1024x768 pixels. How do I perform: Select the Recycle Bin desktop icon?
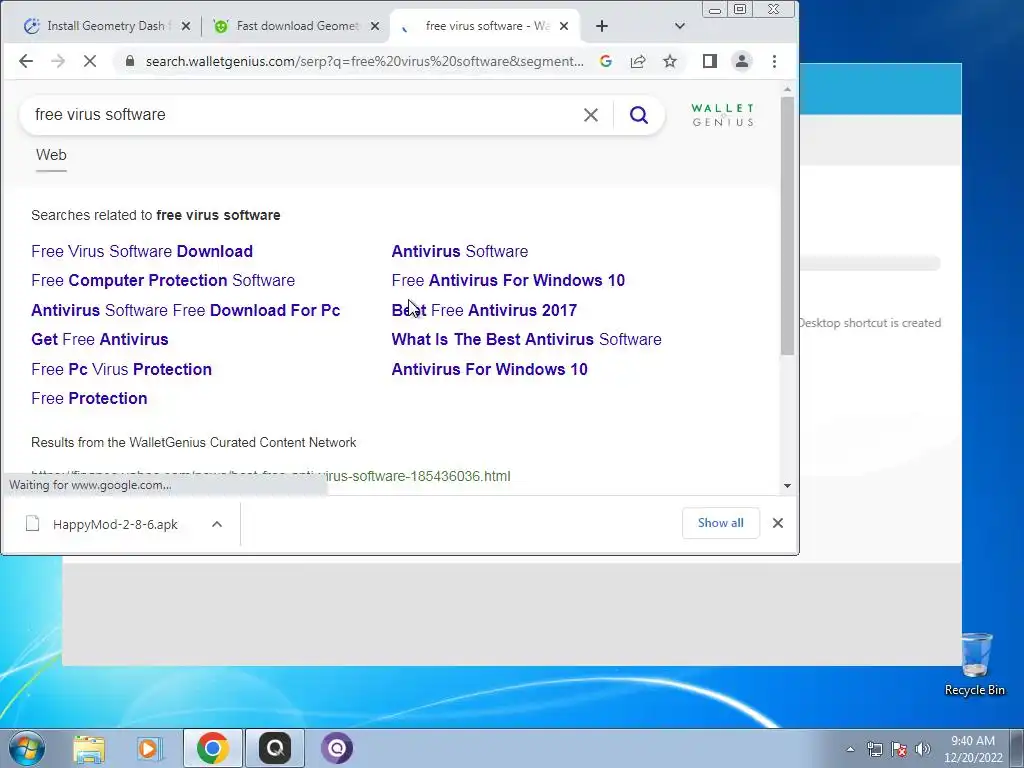tap(974, 664)
